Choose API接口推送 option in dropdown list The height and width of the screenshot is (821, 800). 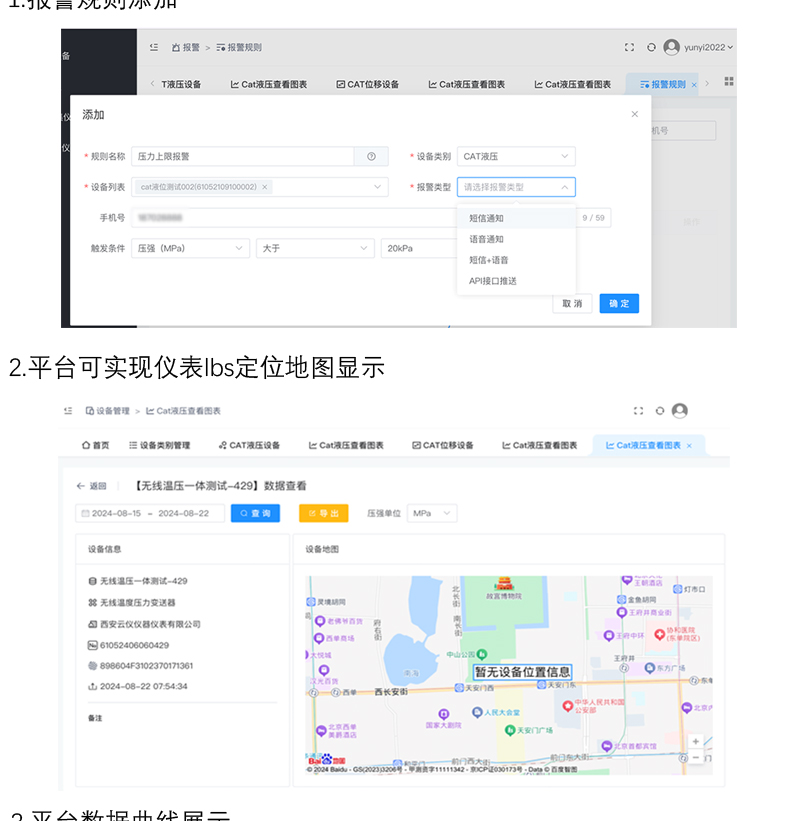[493, 281]
